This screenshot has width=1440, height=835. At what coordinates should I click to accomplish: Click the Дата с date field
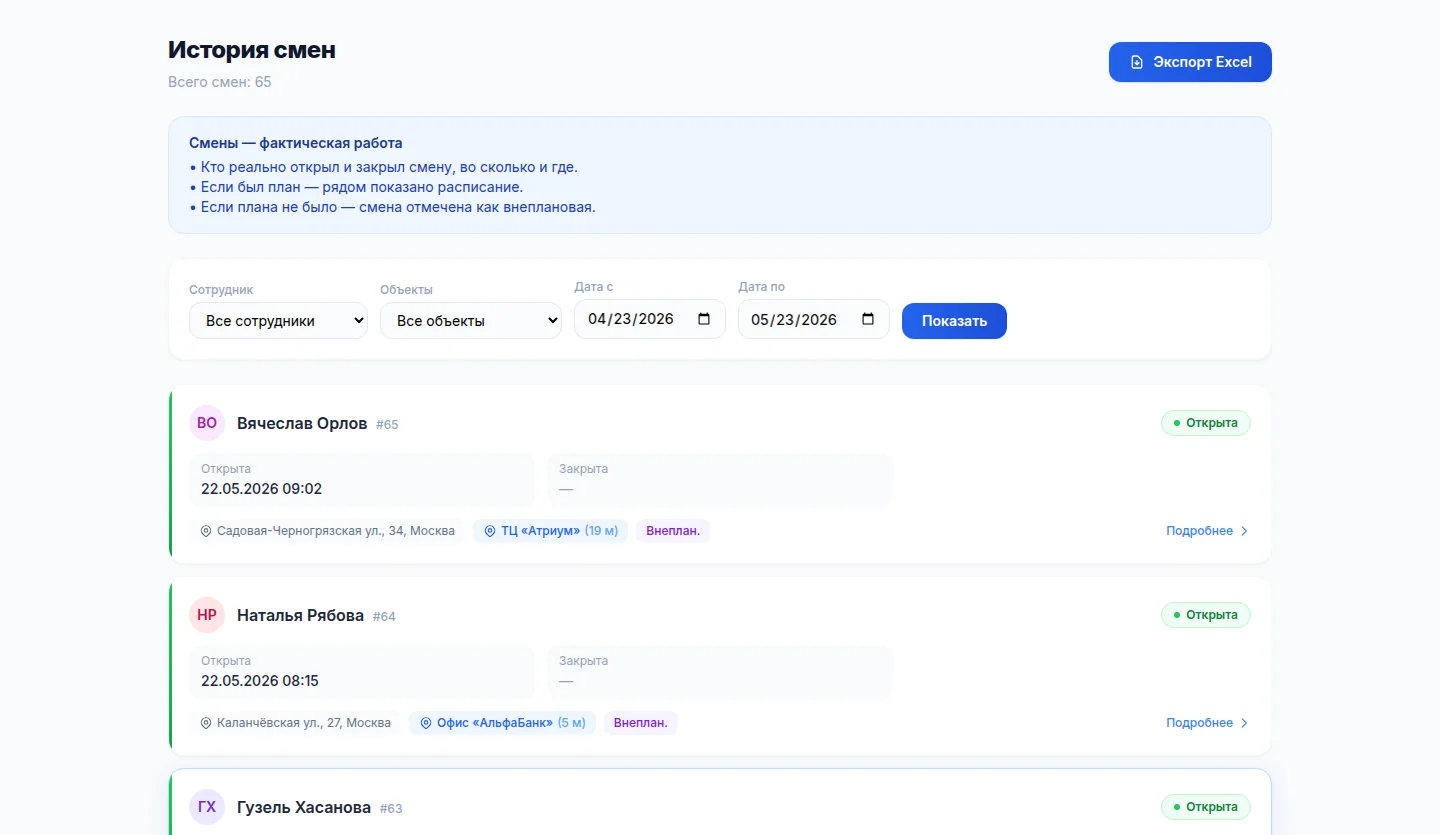650,319
